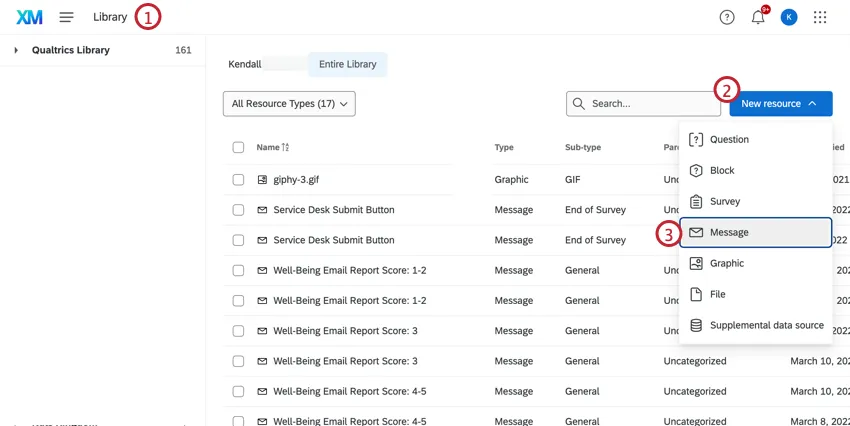Click the giphy-3.gif graphic icon

[262, 180]
